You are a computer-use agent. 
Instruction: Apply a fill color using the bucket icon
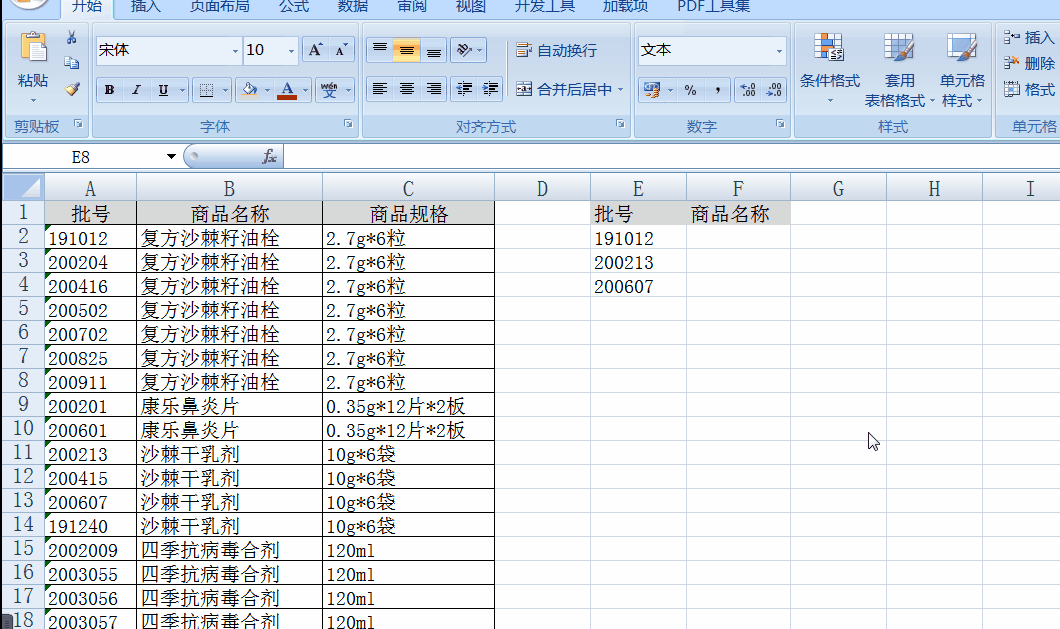(248, 89)
